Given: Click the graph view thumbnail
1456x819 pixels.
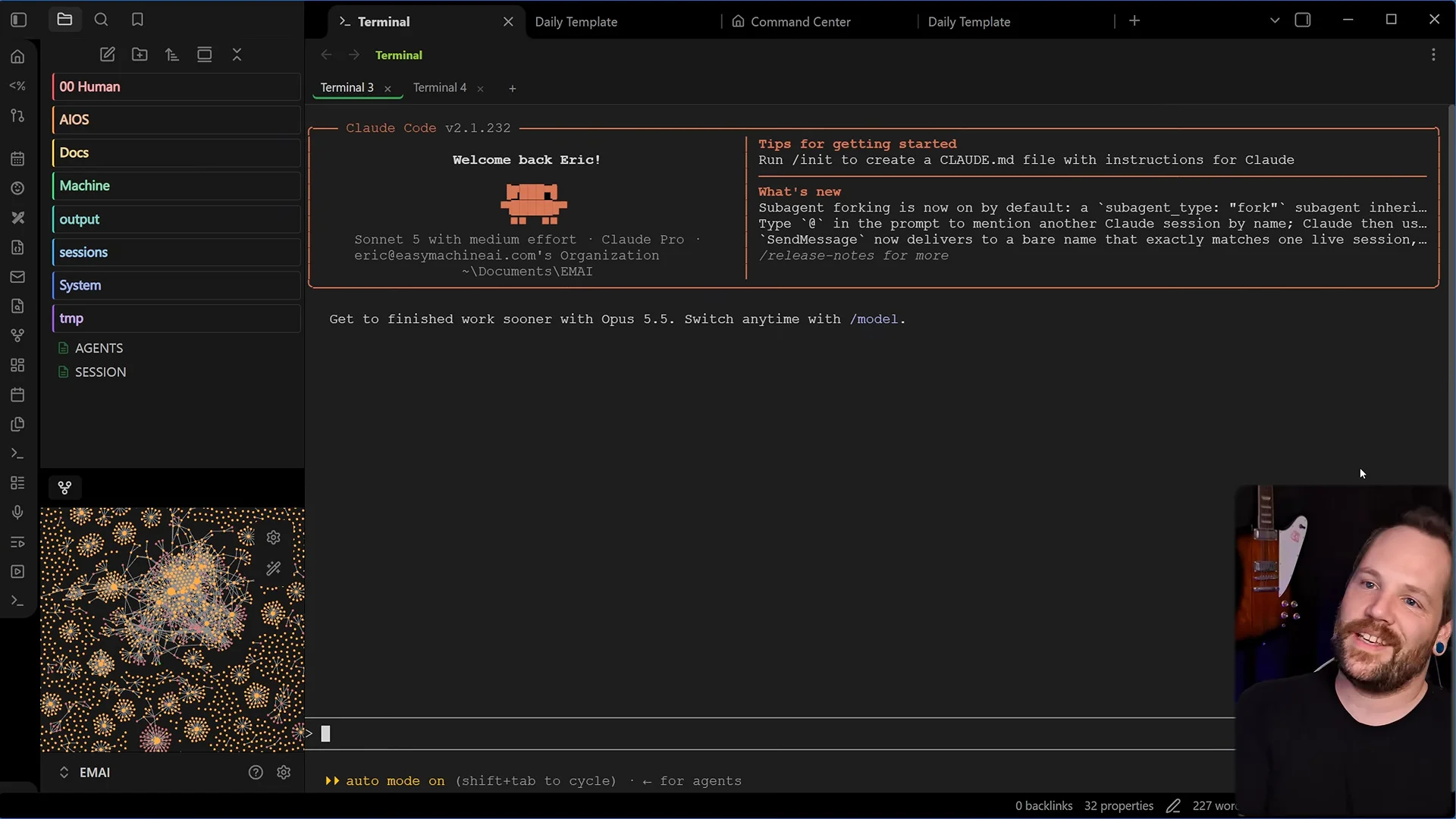Looking at the screenshot, I should 172,629.
